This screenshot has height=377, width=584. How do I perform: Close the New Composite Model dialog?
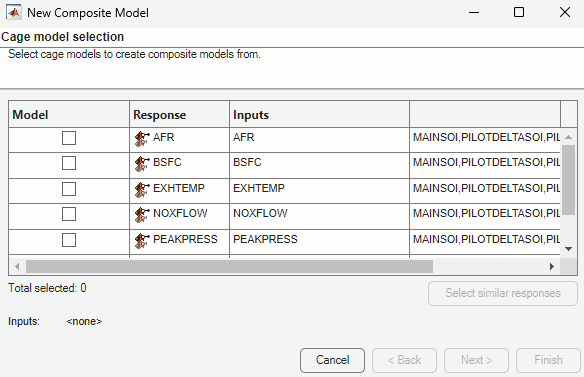click(x=565, y=13)
